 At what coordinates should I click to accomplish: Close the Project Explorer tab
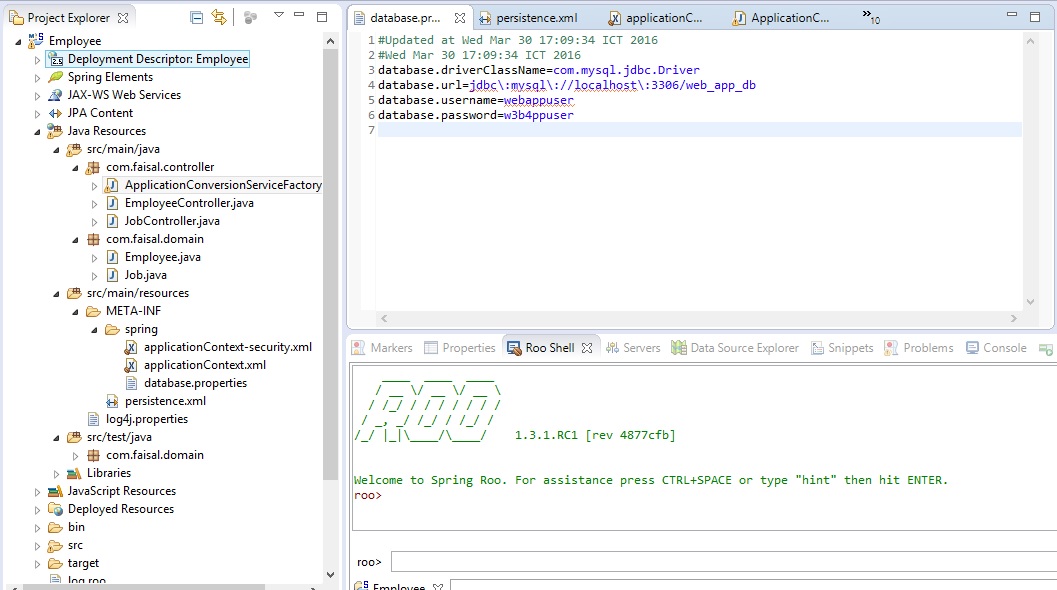tap(123, 18)
